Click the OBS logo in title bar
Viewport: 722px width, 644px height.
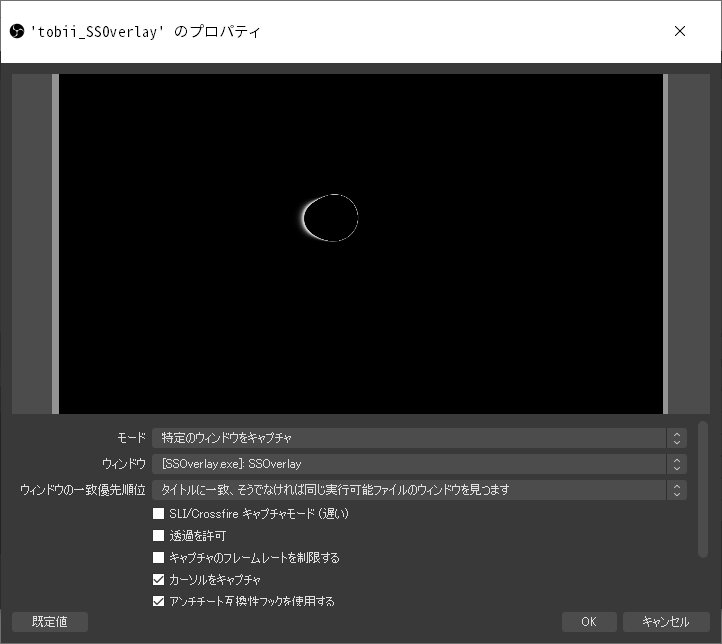tap(17, 31)
